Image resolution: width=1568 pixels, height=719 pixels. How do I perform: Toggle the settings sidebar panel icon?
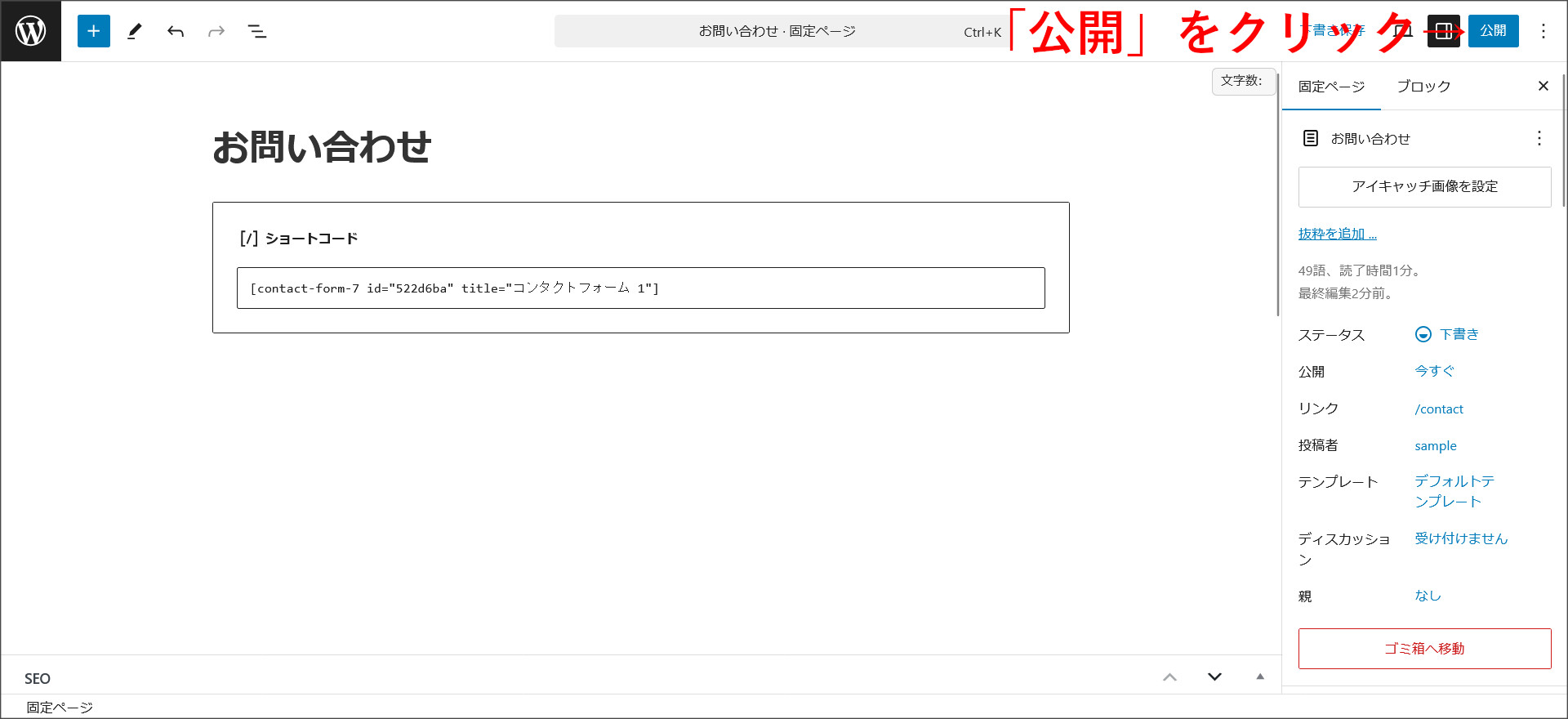click(x=1443, y=31)
